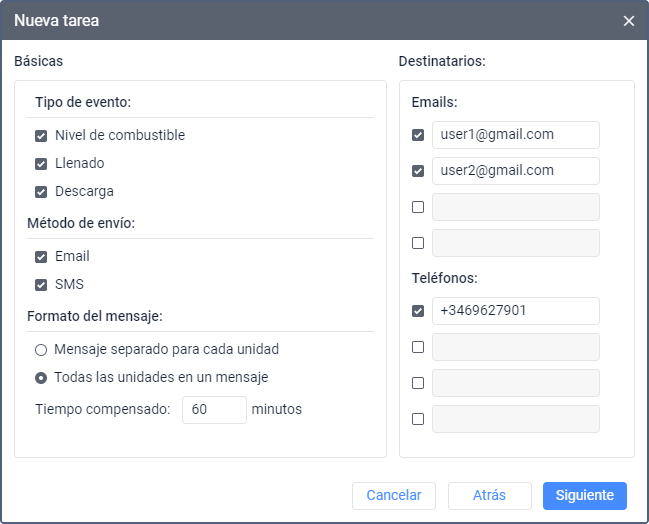Screen dimensions: 649x524
Task: Select Mensaje separado para cada unidad
Action: tap(41, 350)
